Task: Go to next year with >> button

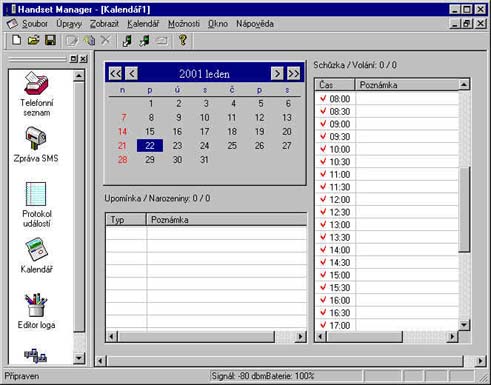Action: [x=293, y=73]
